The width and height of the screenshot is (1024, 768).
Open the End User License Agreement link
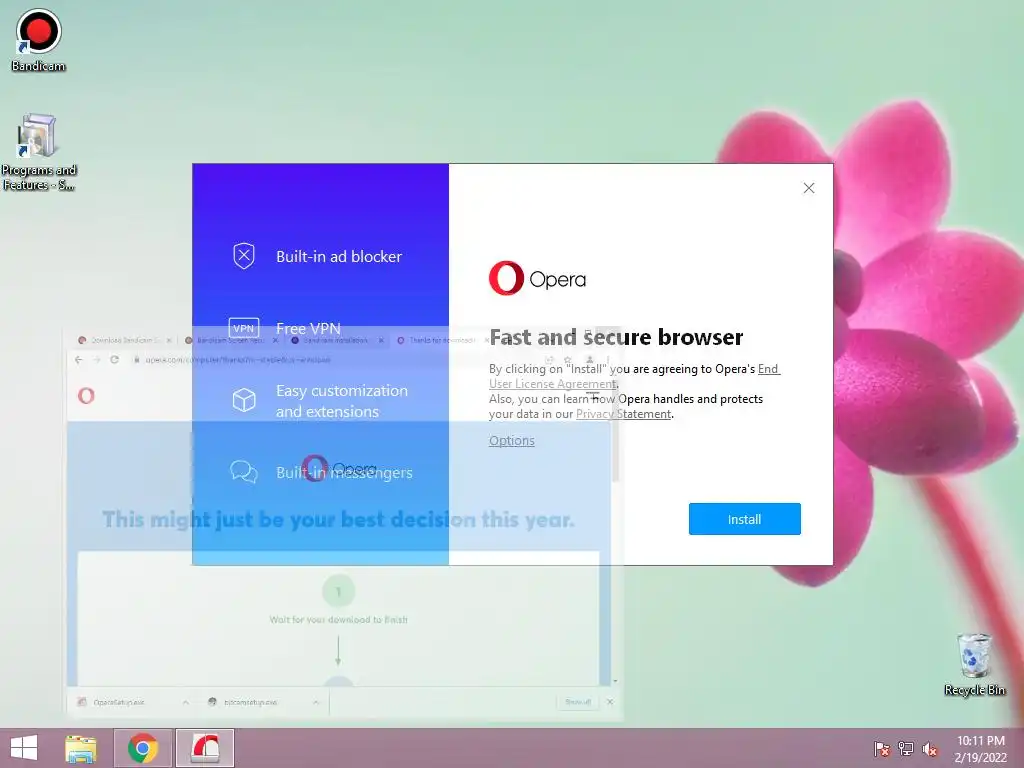pos(634,376)
